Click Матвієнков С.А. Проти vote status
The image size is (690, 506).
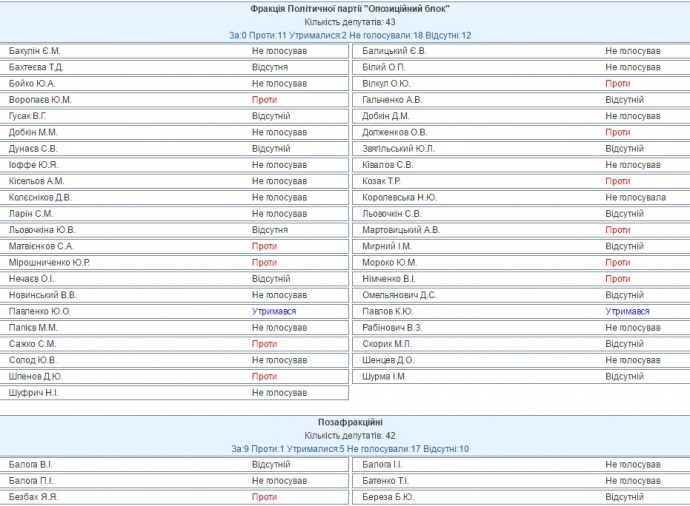pos(264,246)
